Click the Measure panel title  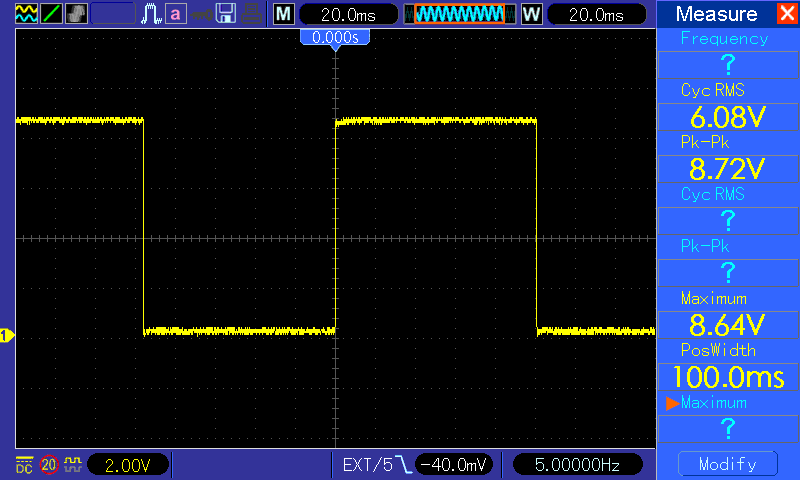click(x=716, y=14)
